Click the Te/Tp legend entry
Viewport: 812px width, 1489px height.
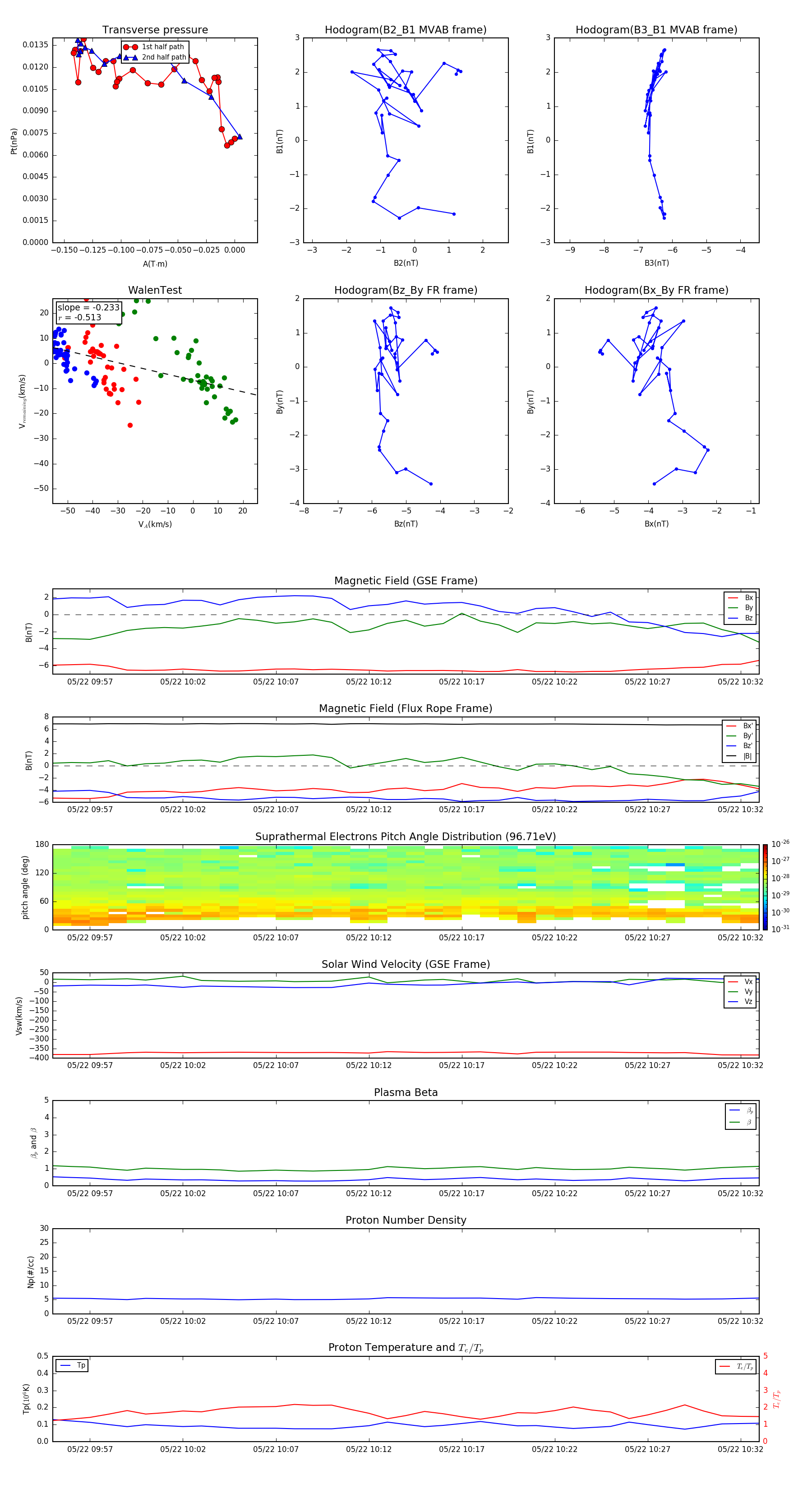737,1366
